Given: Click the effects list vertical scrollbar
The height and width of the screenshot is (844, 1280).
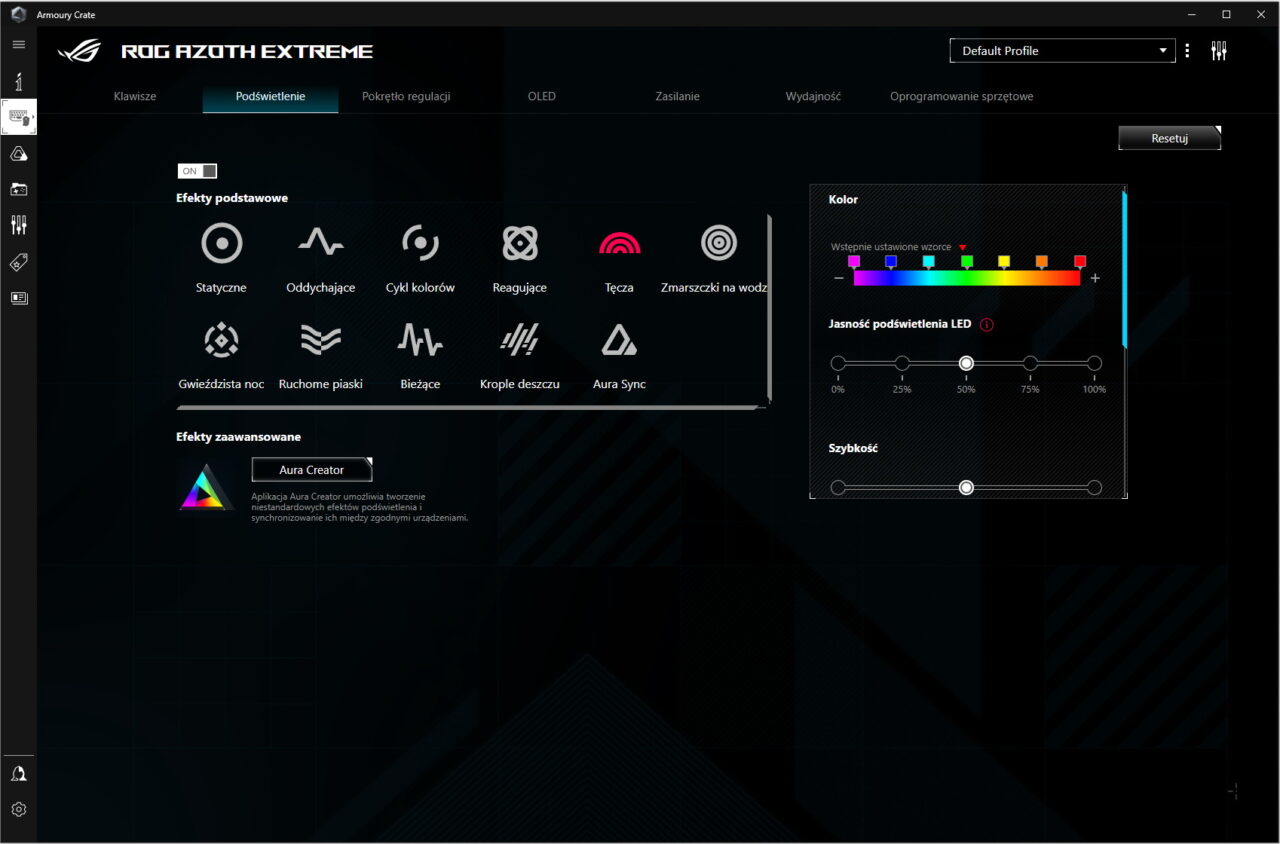Looking at the screenshot, I should click(x=769, y=308).
